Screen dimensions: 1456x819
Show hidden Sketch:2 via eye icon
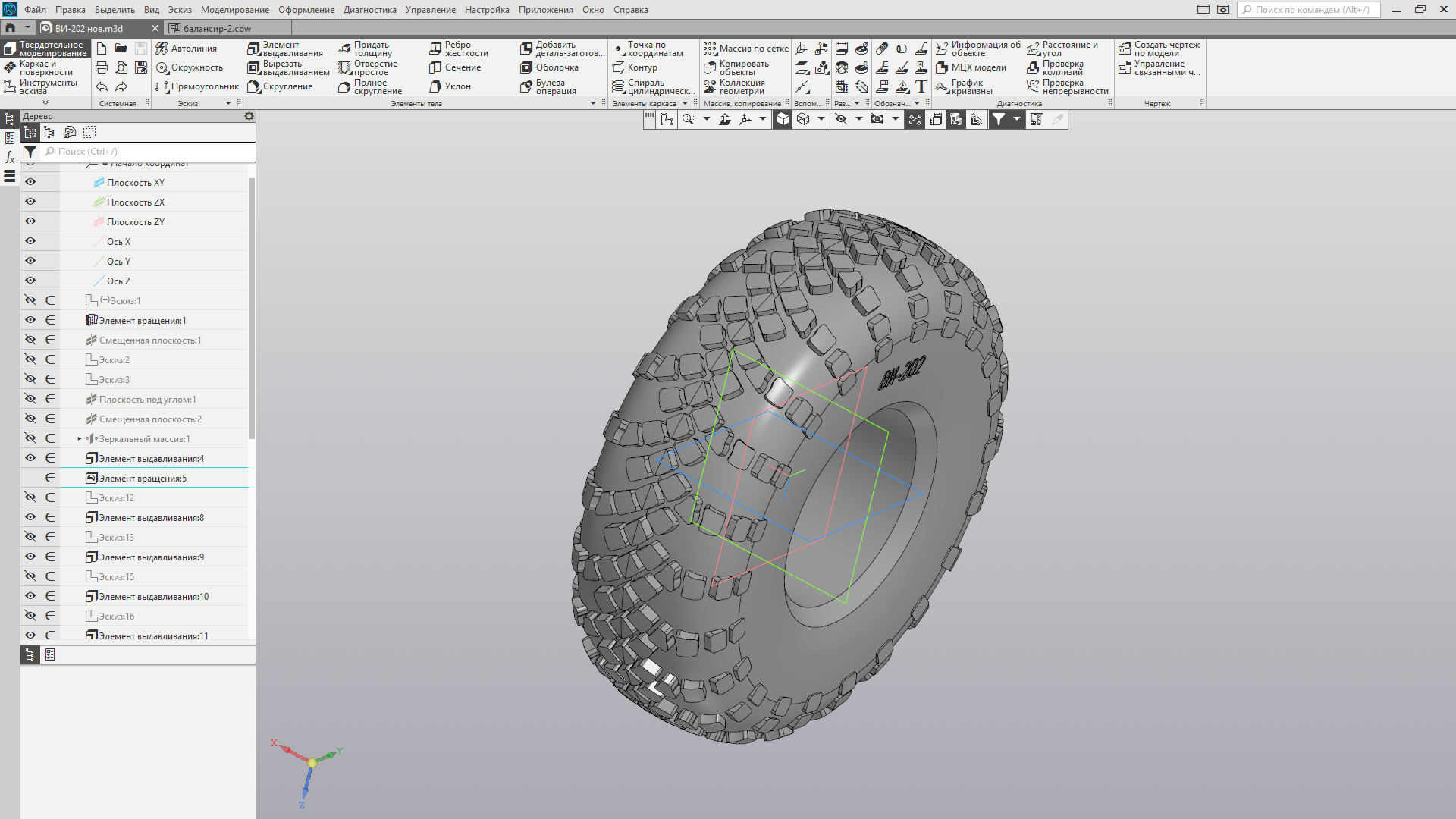coord(30,359)
